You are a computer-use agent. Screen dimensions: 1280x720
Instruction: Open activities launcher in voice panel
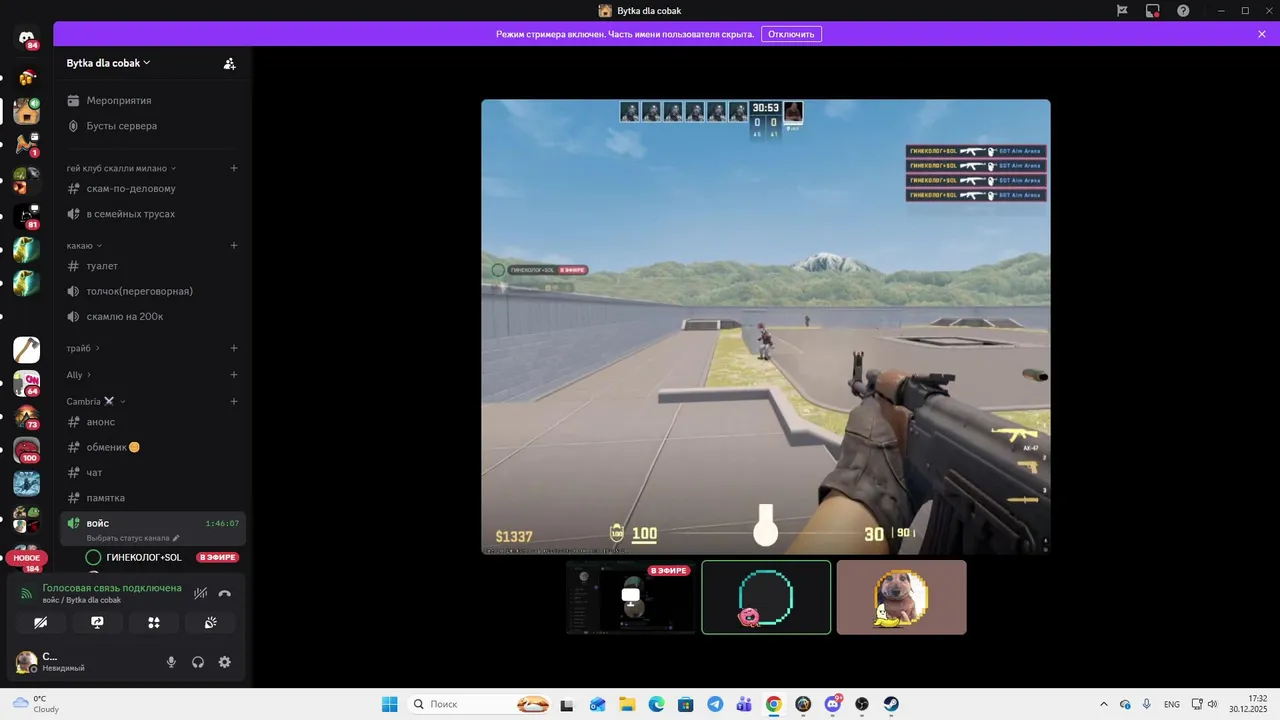[x=154, y=622]
